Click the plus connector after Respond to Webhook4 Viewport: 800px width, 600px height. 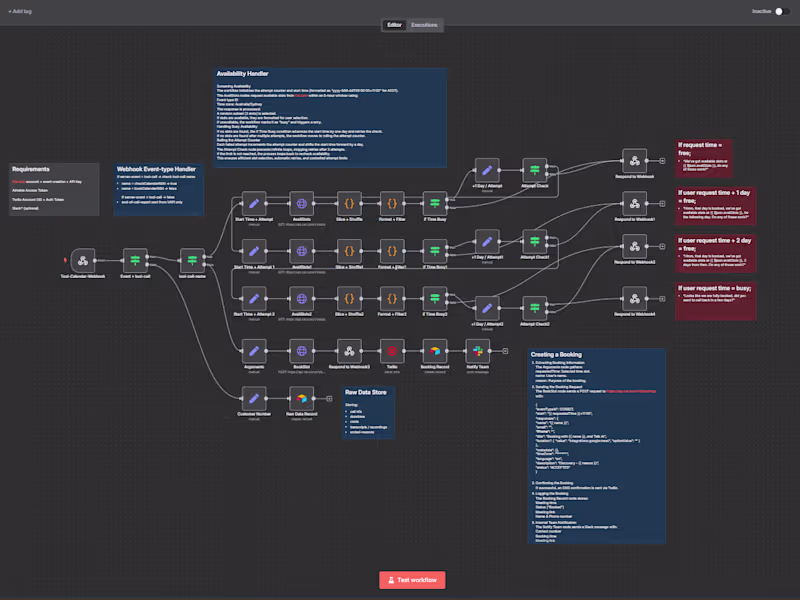661,297
